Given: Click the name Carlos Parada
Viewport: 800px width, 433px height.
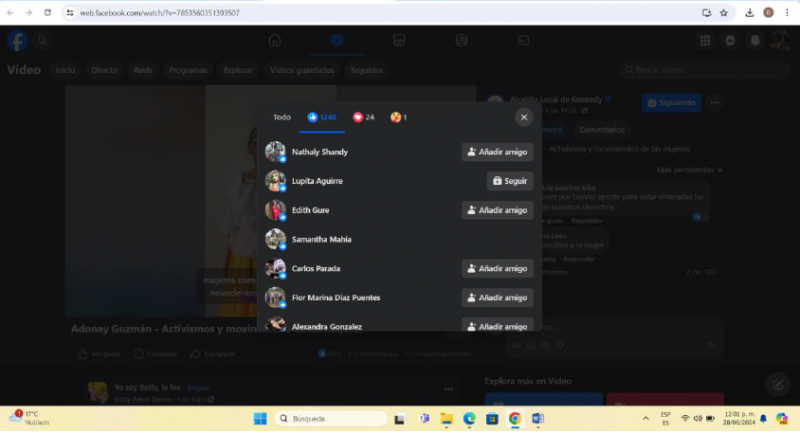Looking at the screenshot, I should pyautogui.click(x=316, y=268).
